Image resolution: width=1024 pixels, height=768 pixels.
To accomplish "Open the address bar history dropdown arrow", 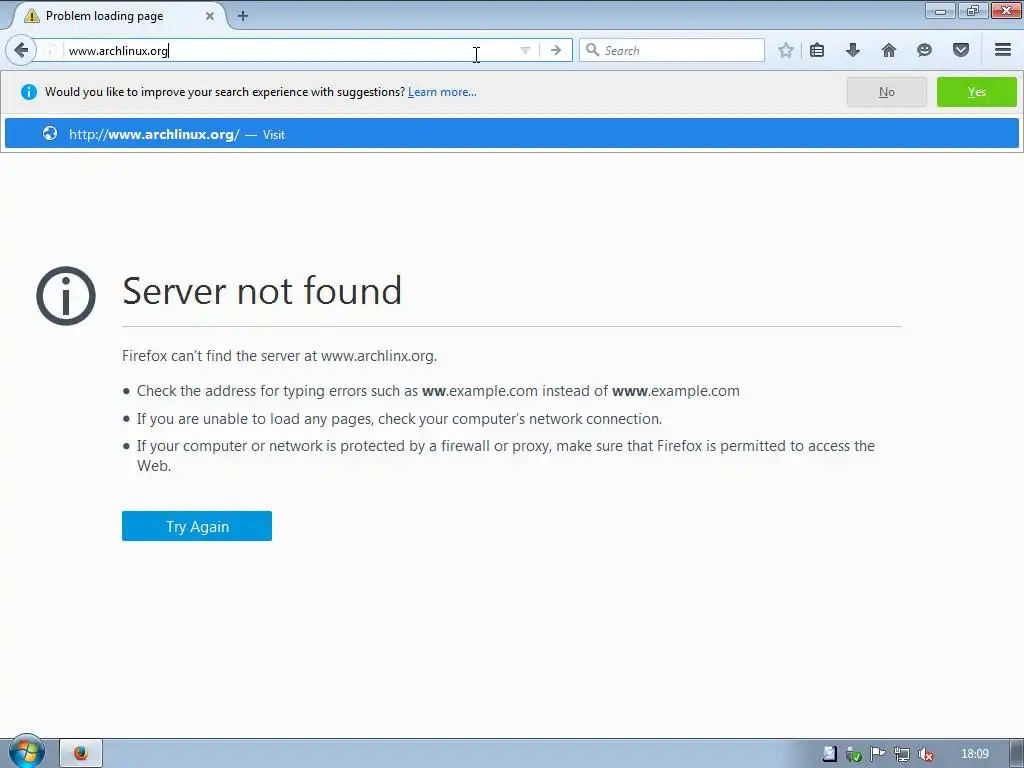I will (x=525, y=50).
